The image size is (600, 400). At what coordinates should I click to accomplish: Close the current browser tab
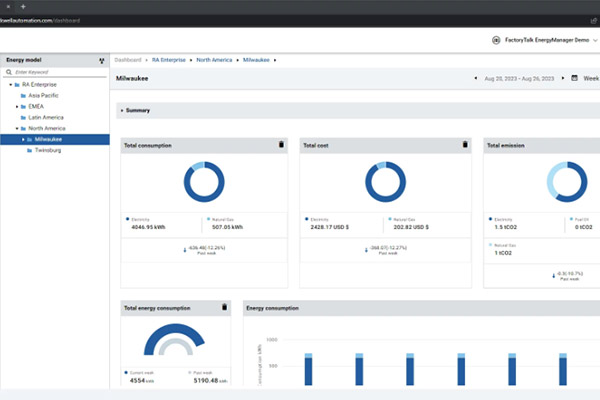pyautogui.click(x=8, y=7)
